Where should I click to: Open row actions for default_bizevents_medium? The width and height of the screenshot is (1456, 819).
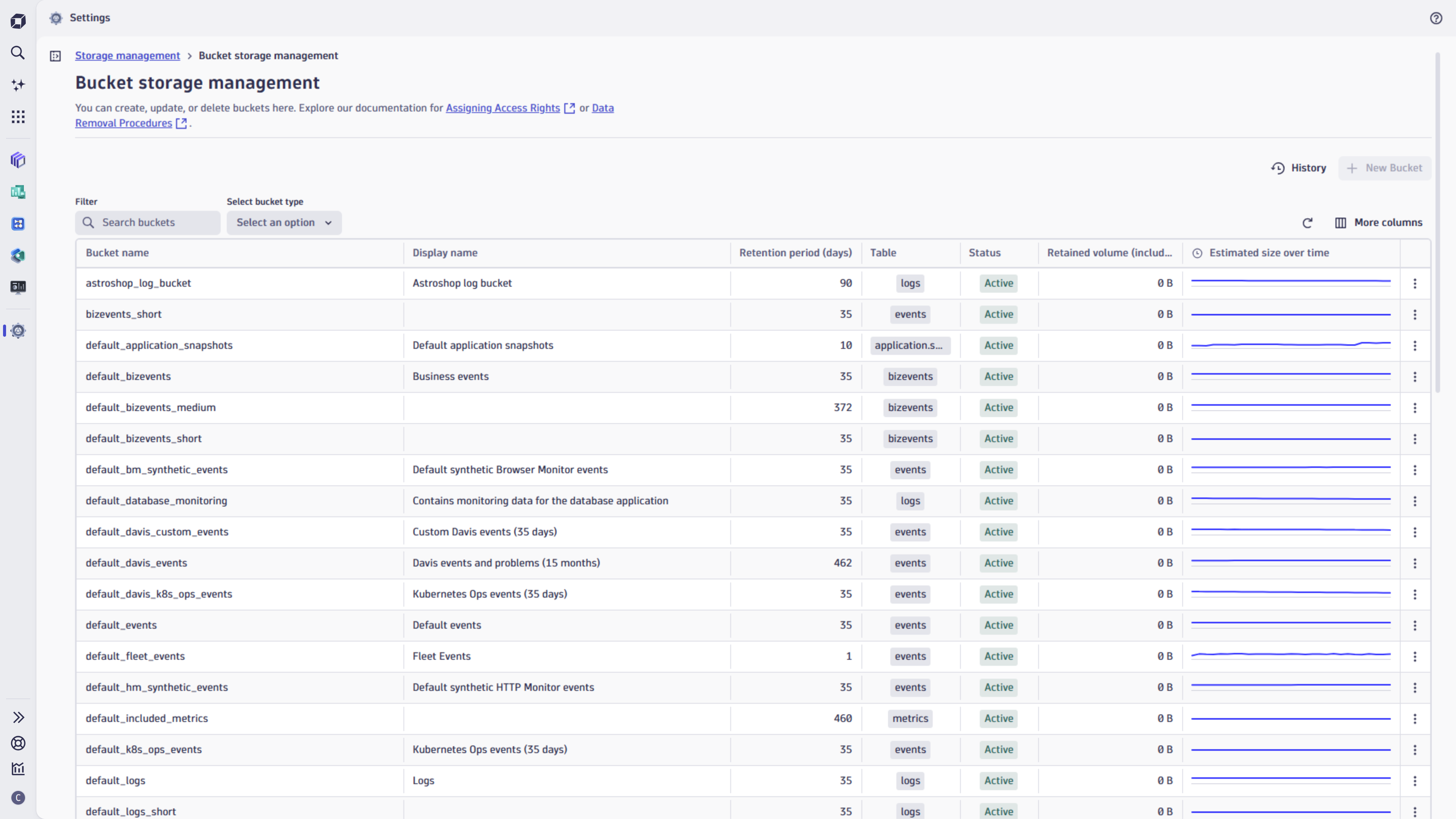1415,408
